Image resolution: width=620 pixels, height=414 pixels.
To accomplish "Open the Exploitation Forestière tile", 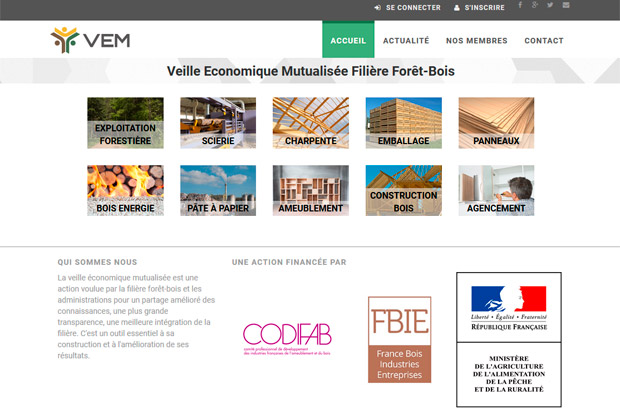I will [x=125, y=123].
